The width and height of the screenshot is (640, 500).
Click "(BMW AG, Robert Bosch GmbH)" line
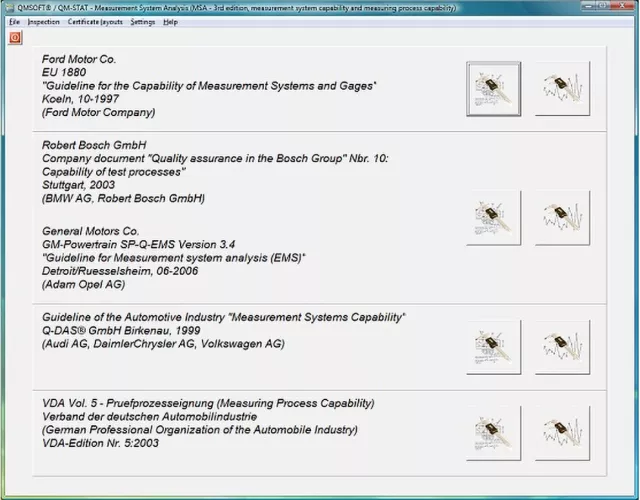pyautogui.click(x=123, y=199)
